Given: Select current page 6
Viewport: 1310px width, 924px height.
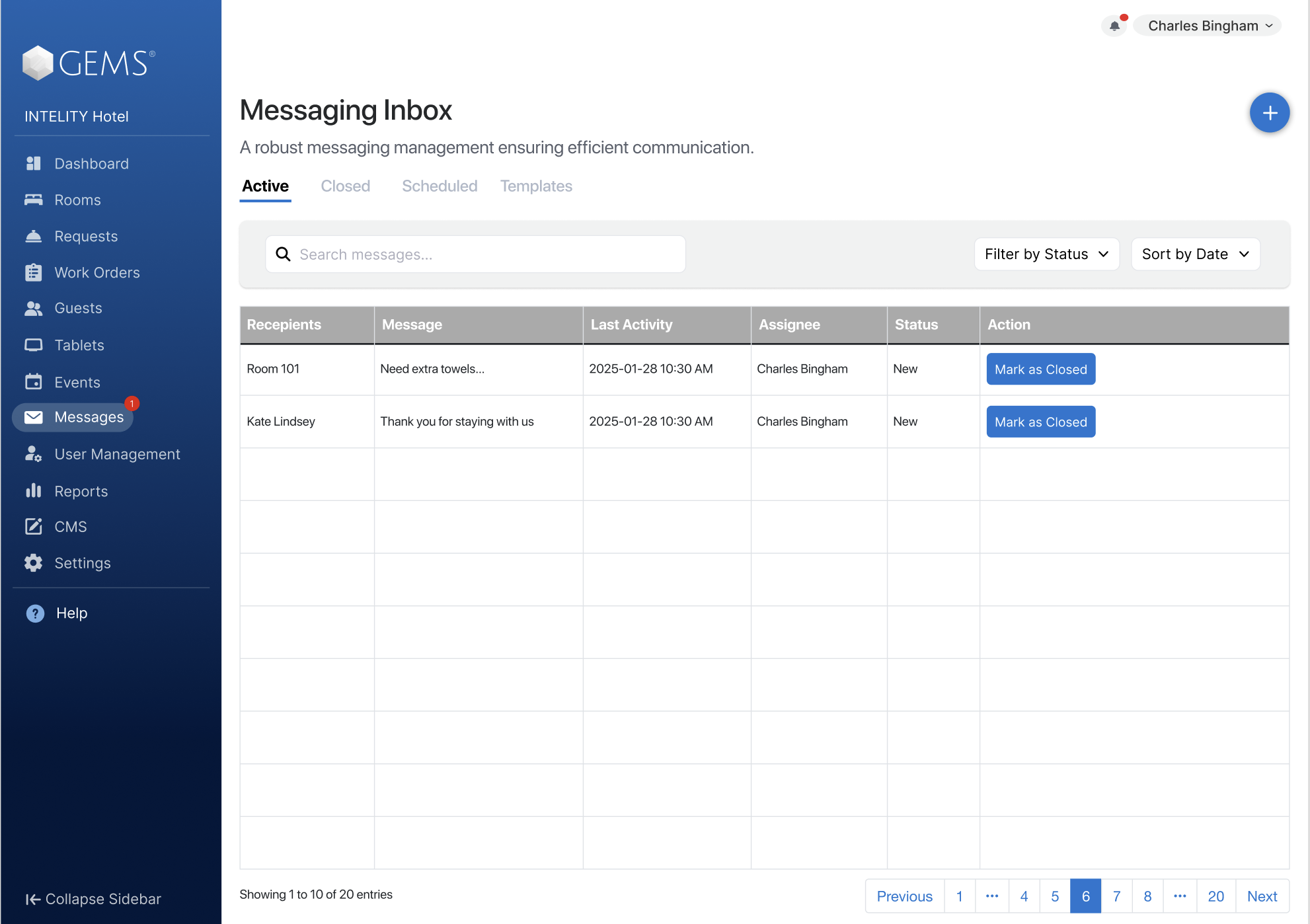Looking at the screenshot, I should [x=1086, y=896].
